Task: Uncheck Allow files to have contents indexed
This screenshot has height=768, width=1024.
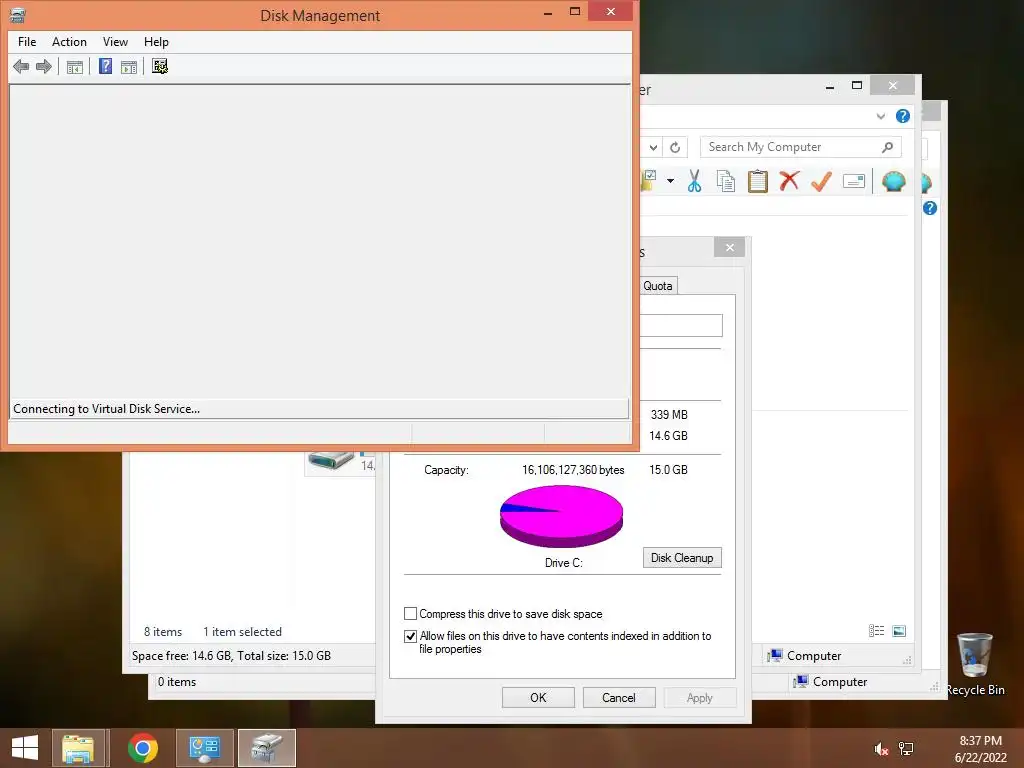Action: pyautogui.click(x=411, y=636)
